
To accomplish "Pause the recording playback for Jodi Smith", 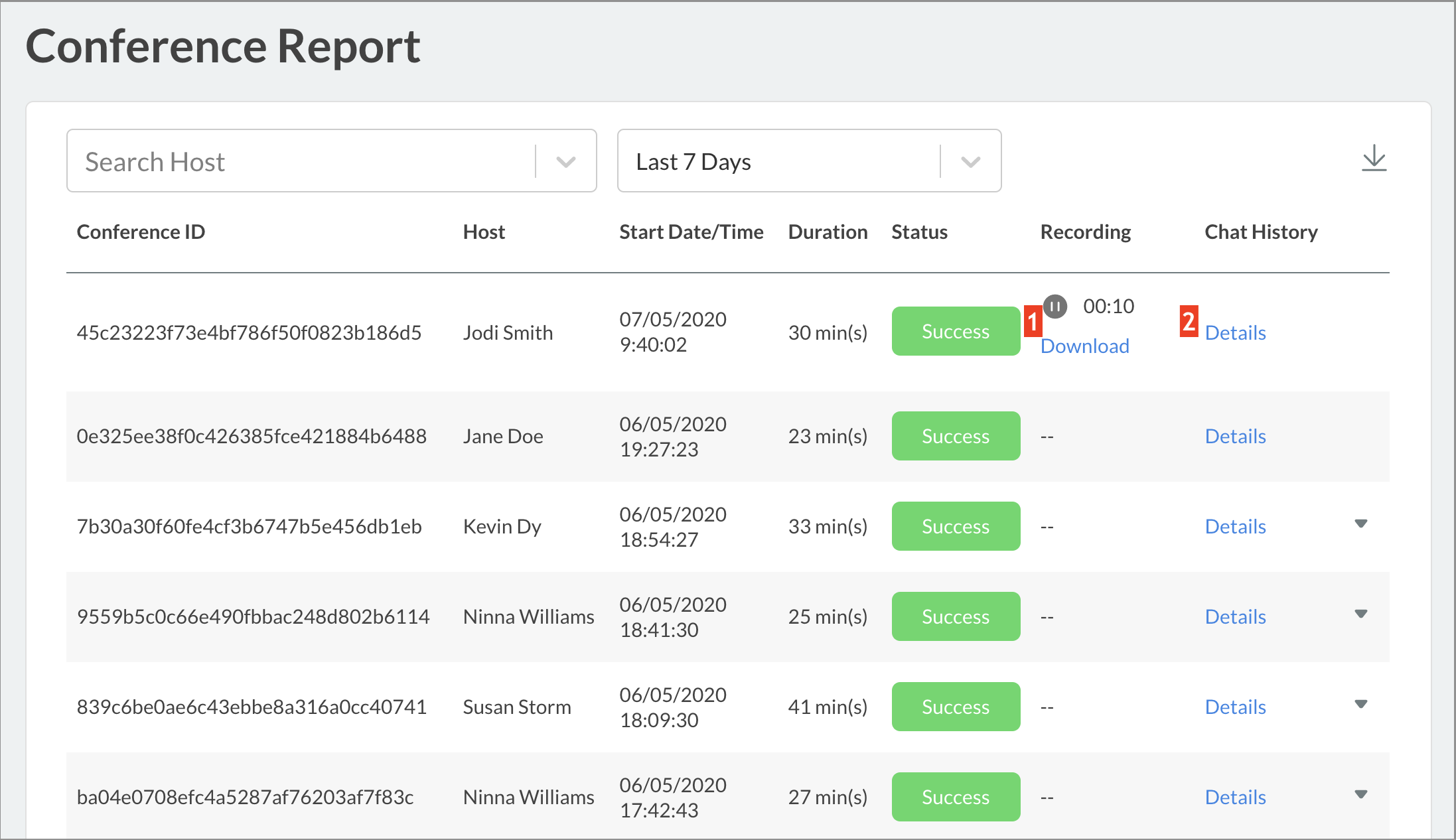I will tap(1055, 307).
